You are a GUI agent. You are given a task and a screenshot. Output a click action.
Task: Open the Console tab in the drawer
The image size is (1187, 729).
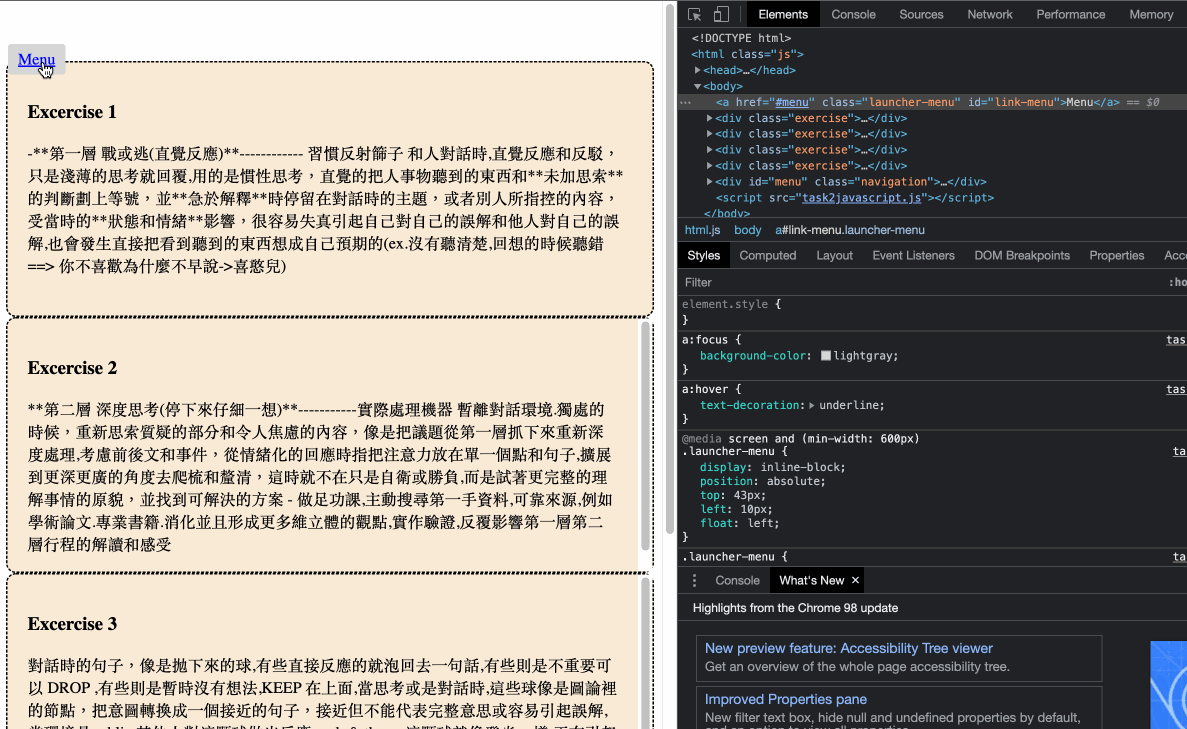pos(737,581)
